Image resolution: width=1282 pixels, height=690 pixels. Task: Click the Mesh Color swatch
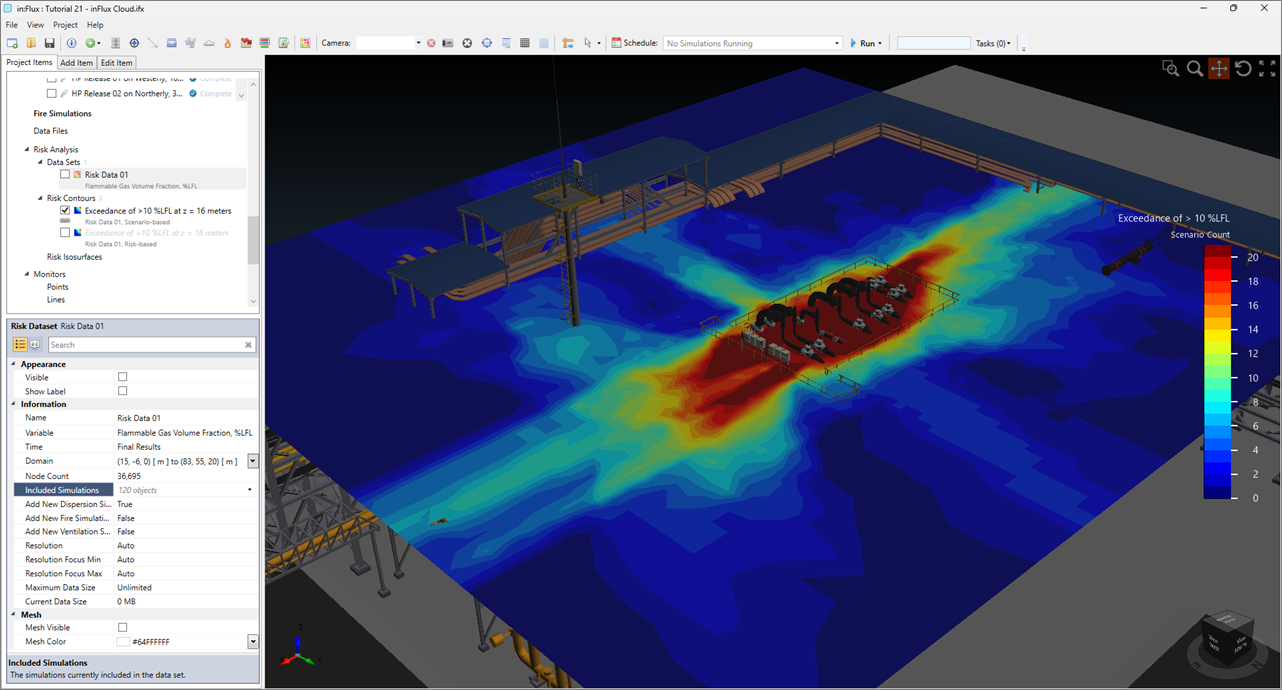(x=123, y=642)
